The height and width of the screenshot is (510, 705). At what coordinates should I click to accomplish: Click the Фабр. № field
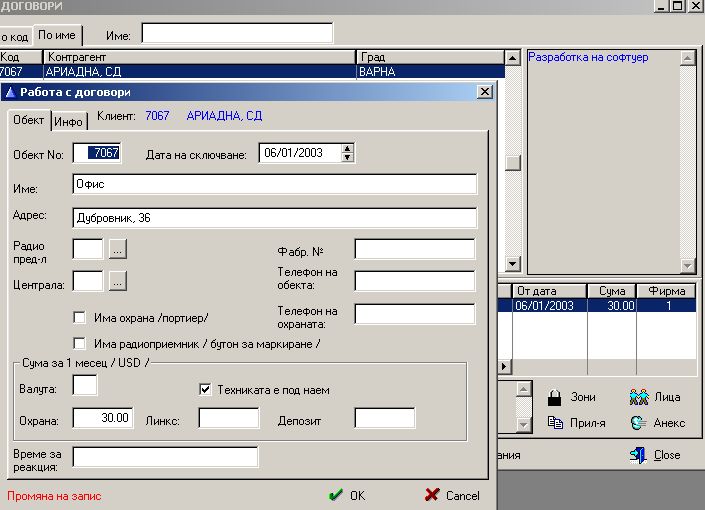click(x=415, y=249)
